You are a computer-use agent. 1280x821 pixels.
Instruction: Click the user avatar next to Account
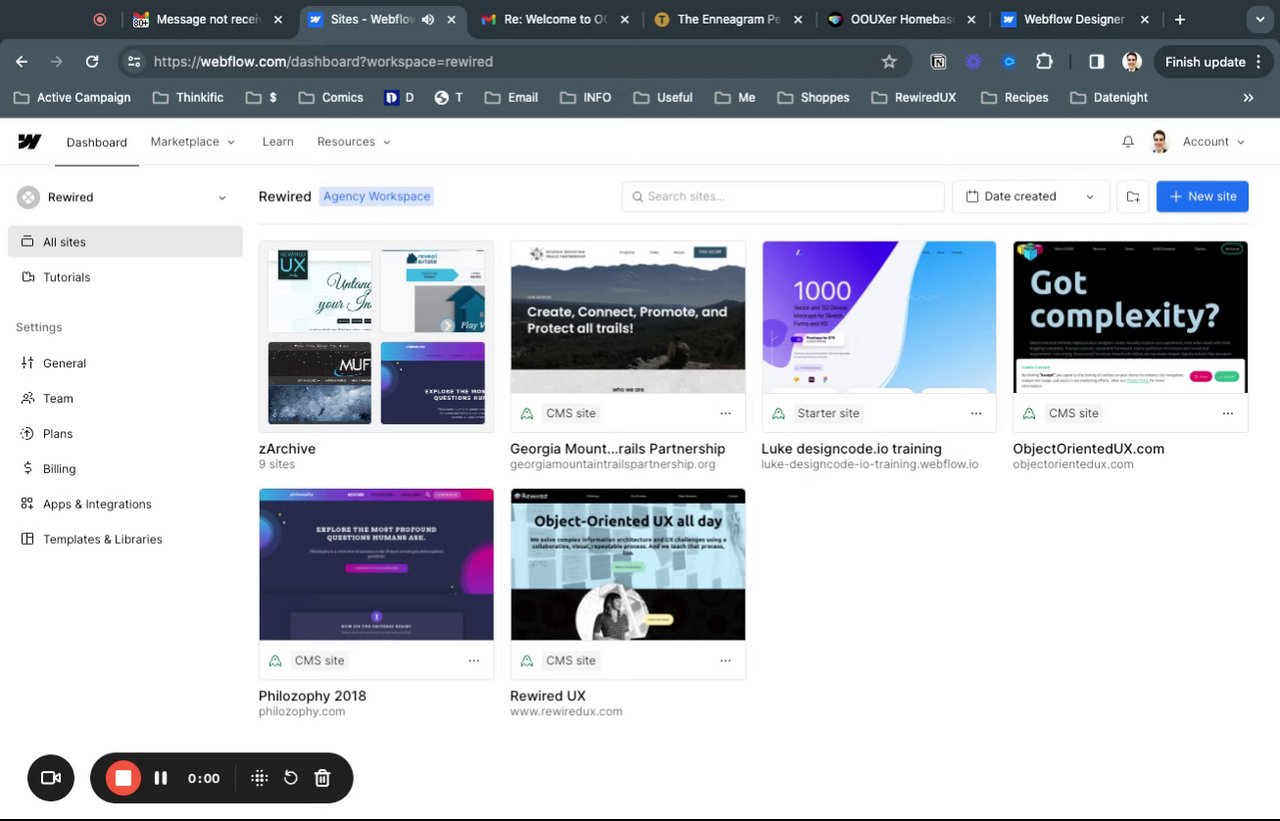point(1159,142)
